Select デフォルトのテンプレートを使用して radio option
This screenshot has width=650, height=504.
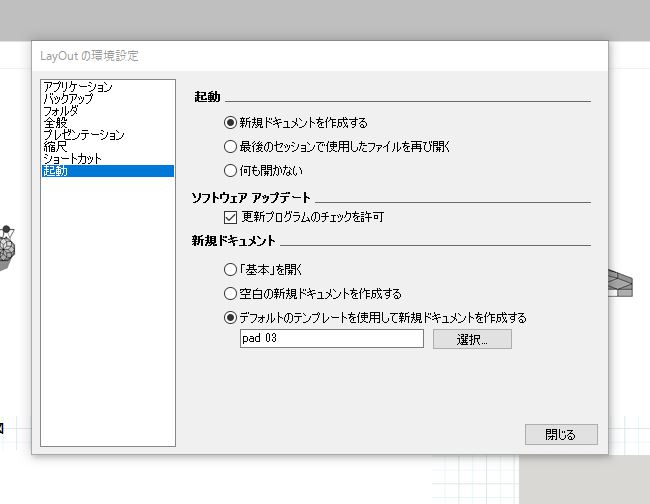click(x=230, y=318)
